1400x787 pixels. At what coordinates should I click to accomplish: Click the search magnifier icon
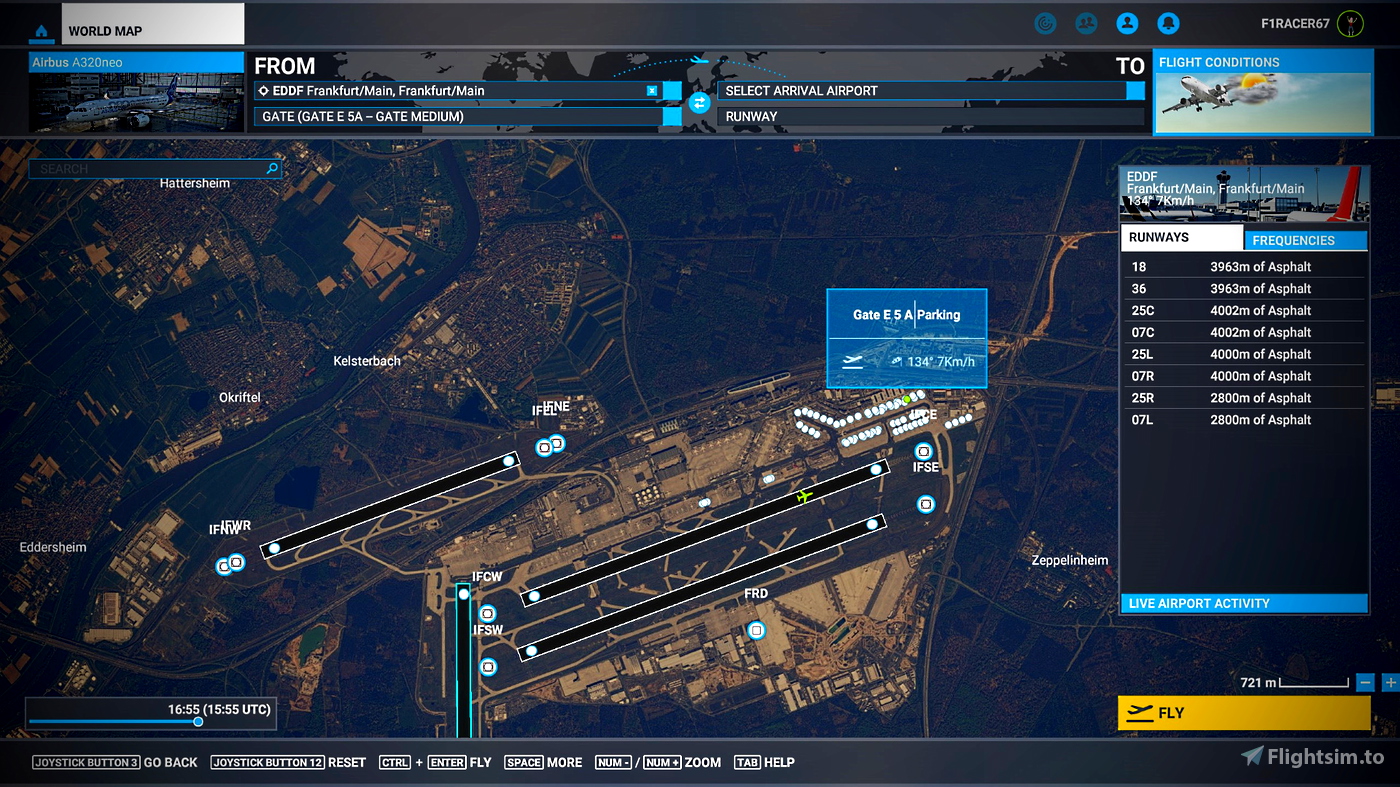point(271,168)
